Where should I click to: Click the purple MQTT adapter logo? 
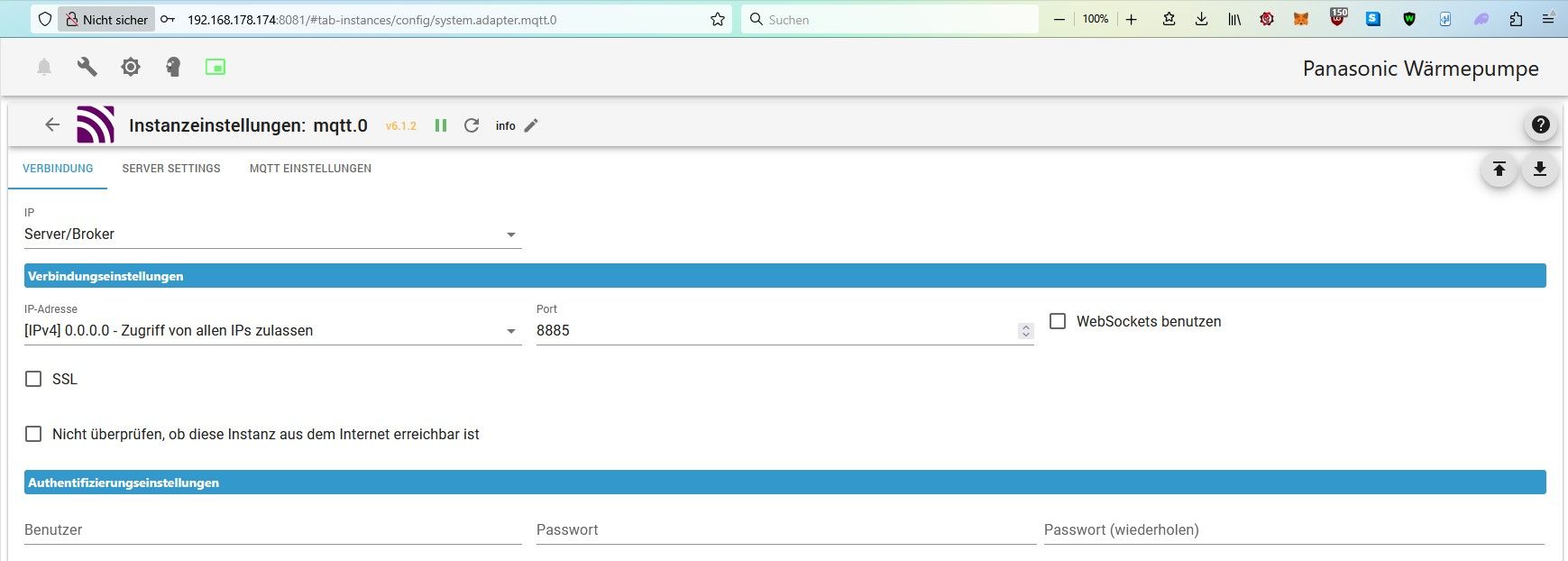96,125
